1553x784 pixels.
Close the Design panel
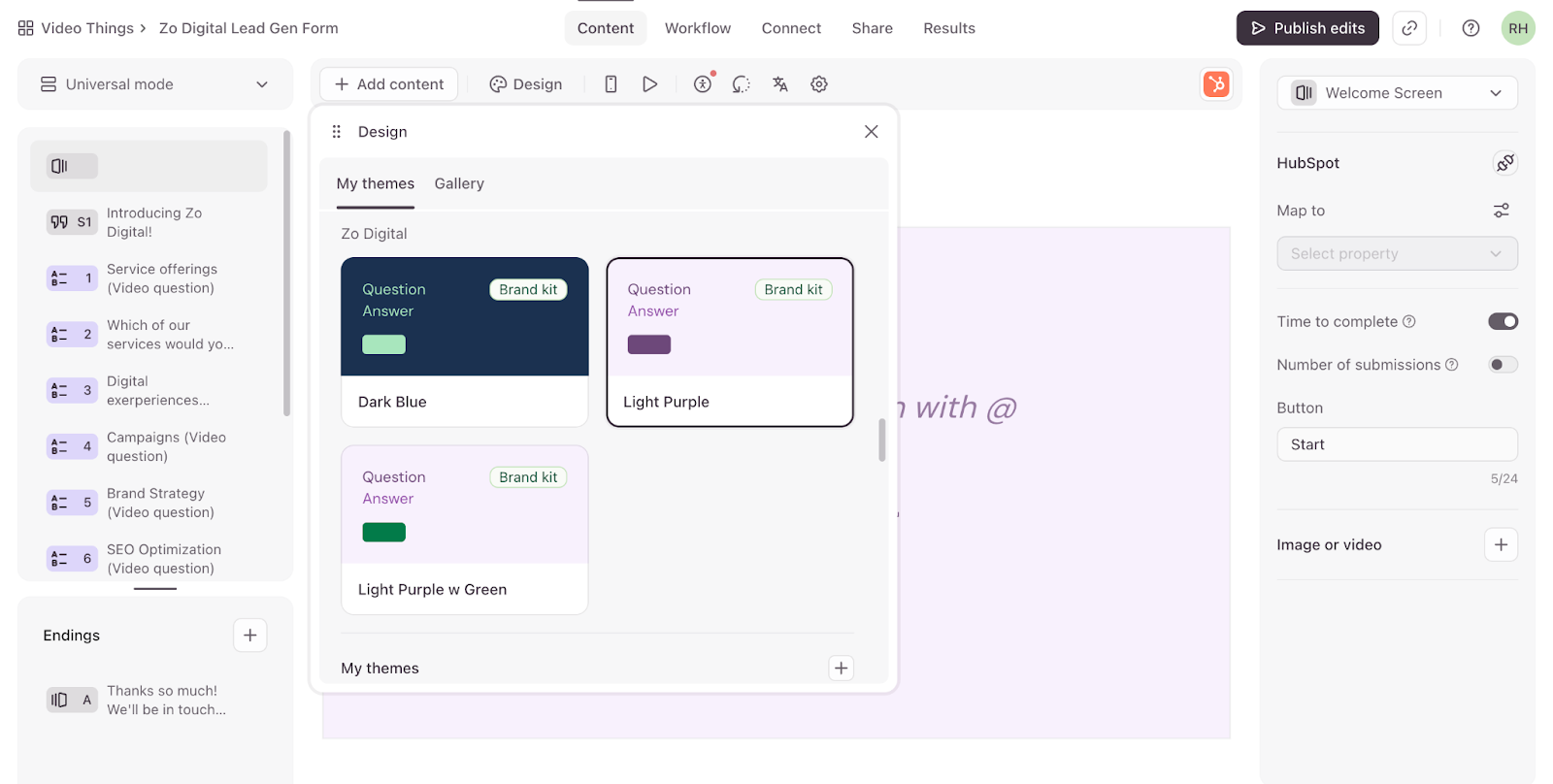click(x=872, y=132)
